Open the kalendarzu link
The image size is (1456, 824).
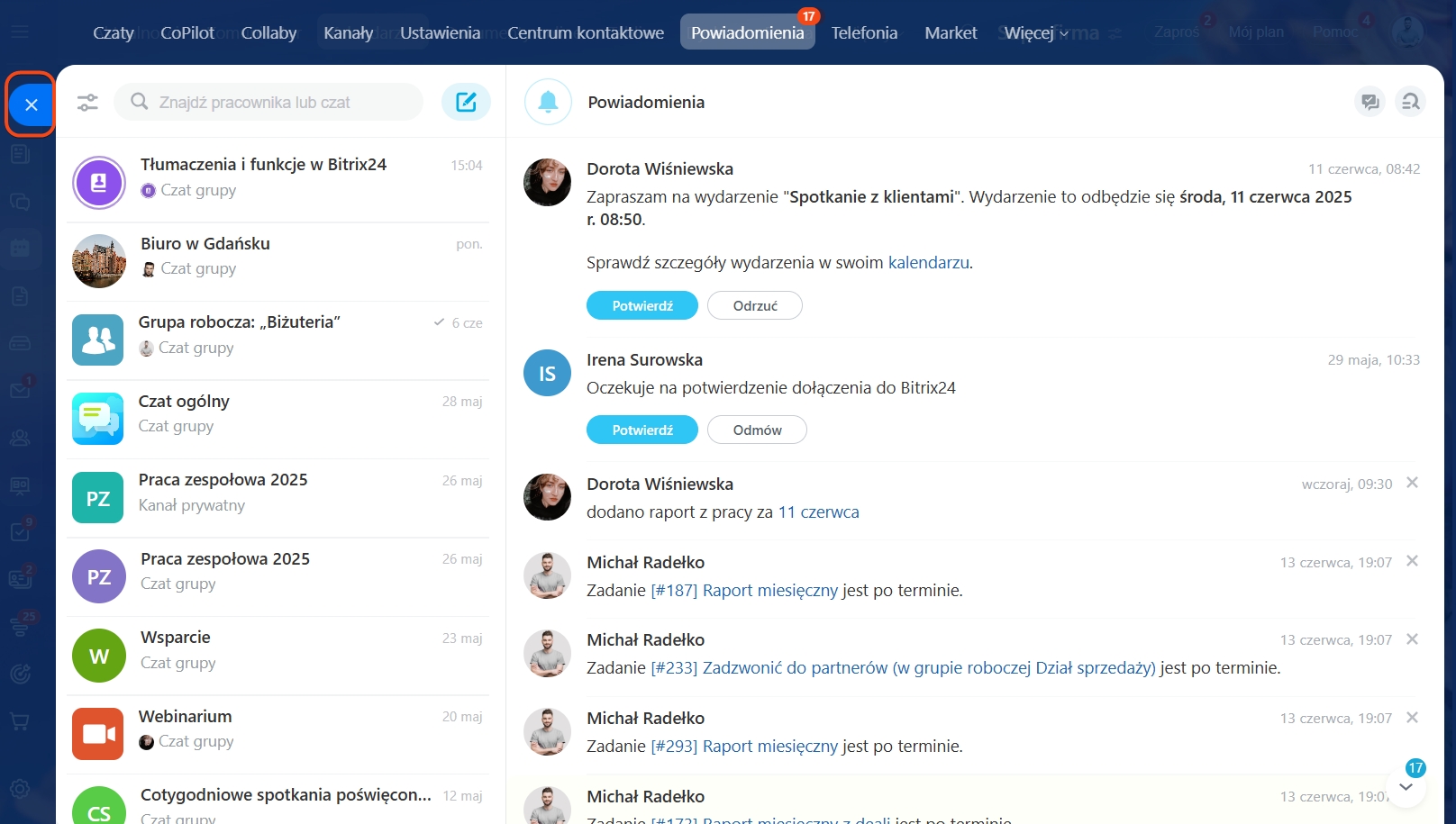928,263
